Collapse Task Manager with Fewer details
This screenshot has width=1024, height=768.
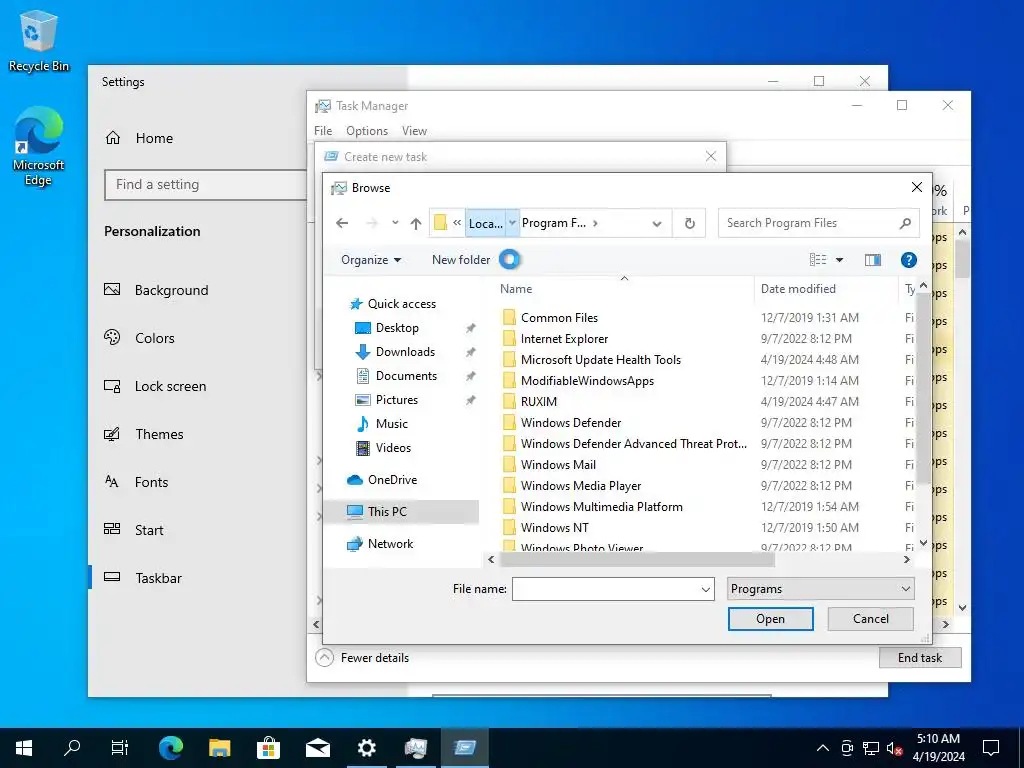click(362, 658)
